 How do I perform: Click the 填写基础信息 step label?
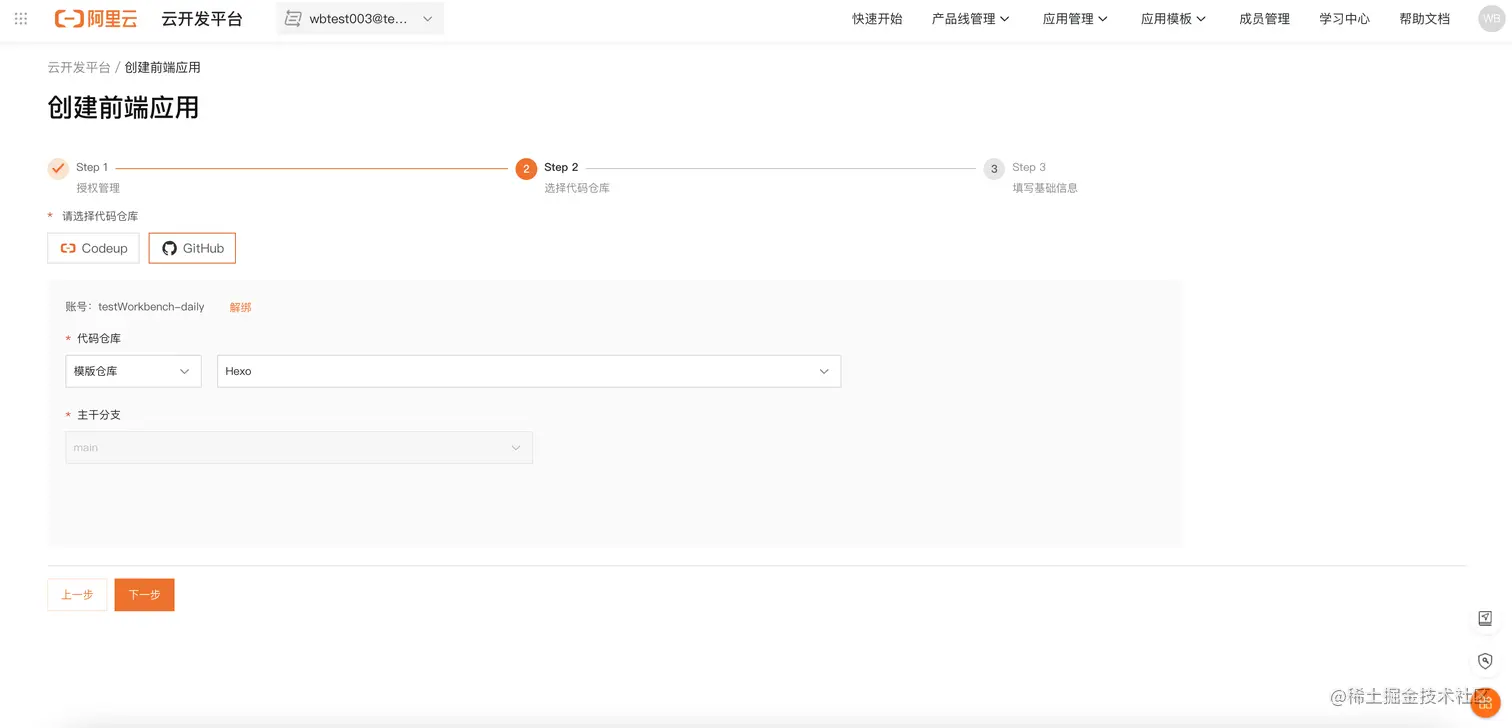click(1045, 188)
